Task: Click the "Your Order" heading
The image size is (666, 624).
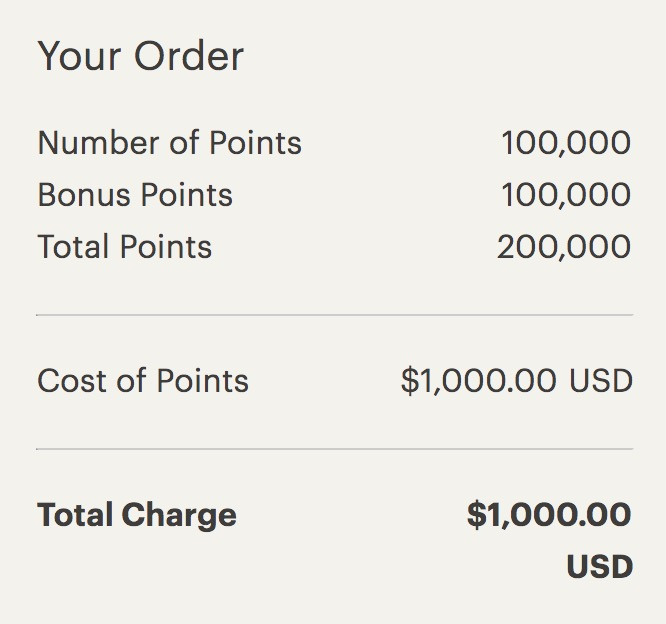Action: click(x=140, y=58)
